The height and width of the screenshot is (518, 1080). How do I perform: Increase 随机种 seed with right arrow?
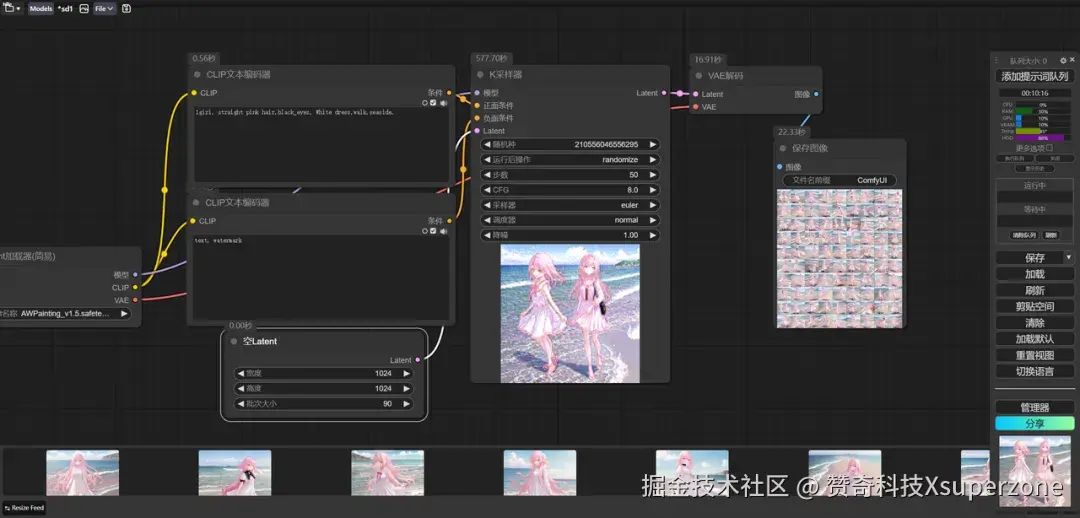[653, 145]
